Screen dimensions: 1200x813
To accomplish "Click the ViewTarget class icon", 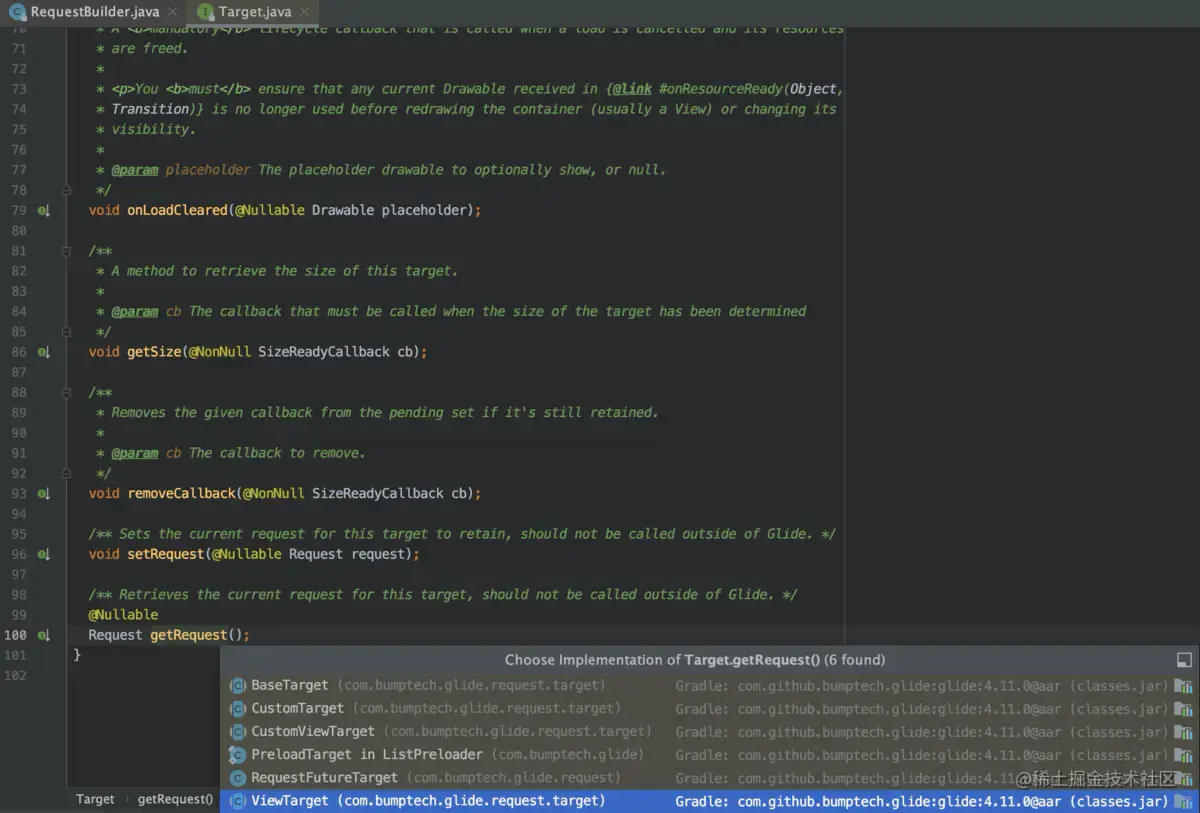I will tap(238, 801).
